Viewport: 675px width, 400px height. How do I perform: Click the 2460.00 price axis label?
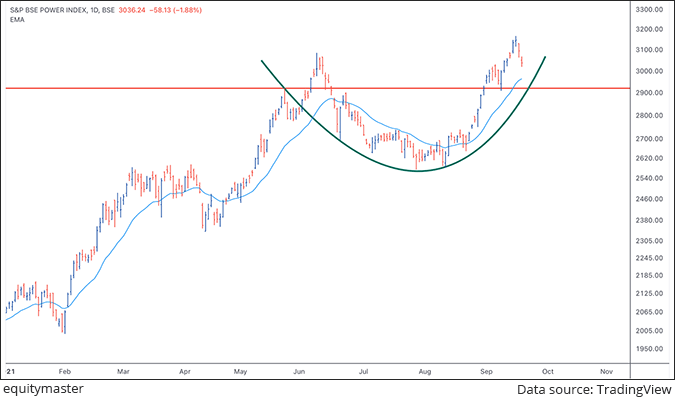tap(649, 199)
